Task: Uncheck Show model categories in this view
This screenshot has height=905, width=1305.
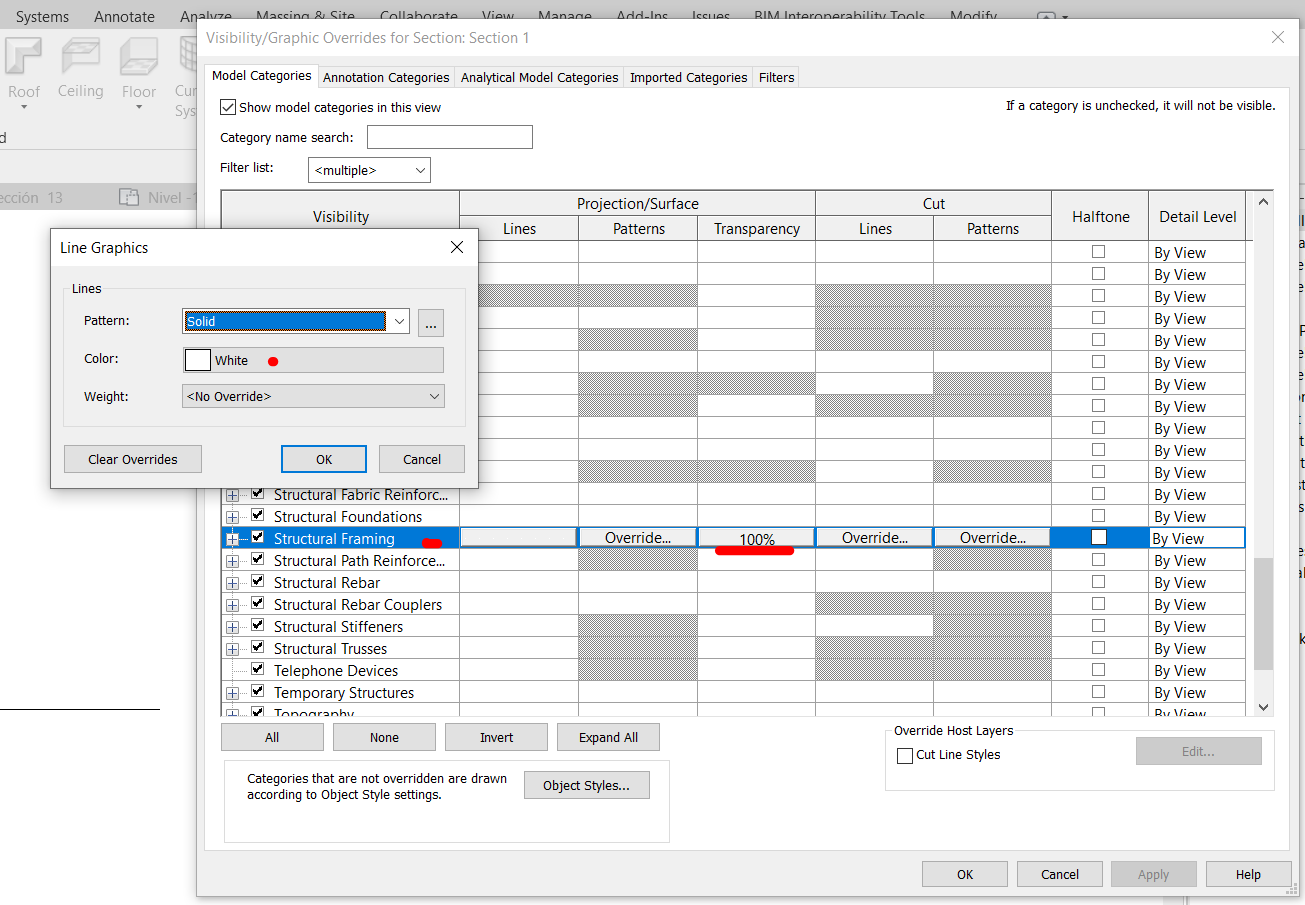Action: (x=229, y=107)
